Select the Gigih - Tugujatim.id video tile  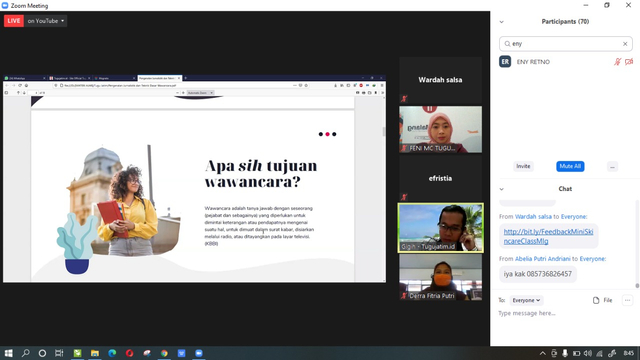(x=440, y=228)
